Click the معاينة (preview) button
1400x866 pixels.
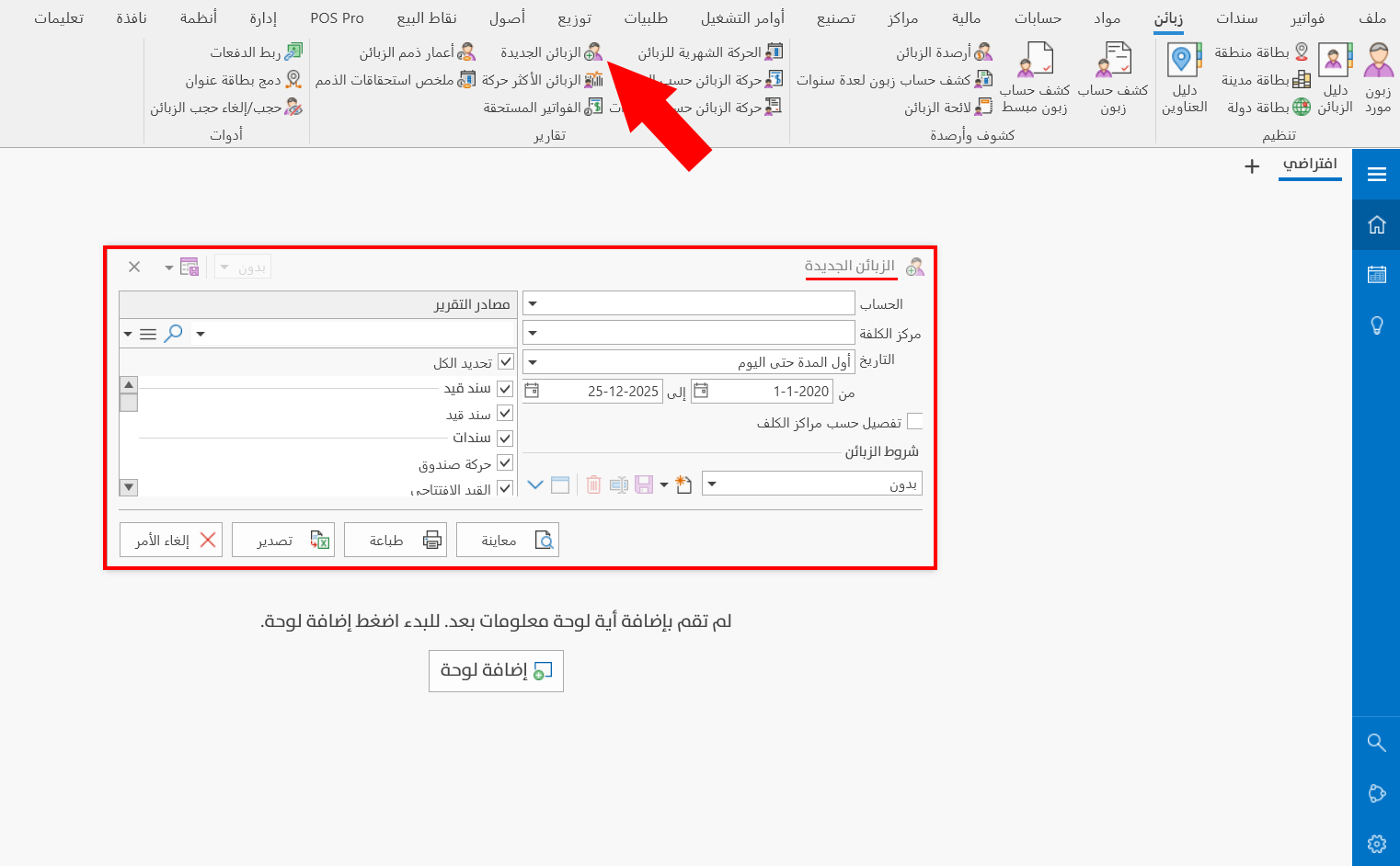pos(508,540)
